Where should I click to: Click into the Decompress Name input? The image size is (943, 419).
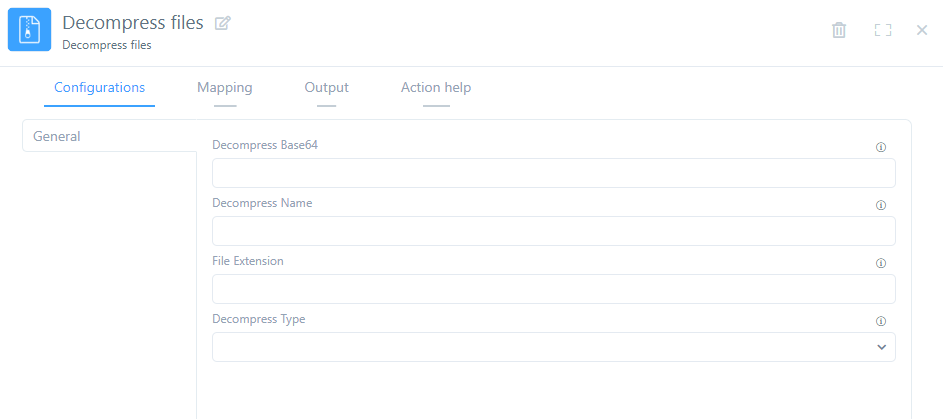pyautogui.click(x=553, y=231)
